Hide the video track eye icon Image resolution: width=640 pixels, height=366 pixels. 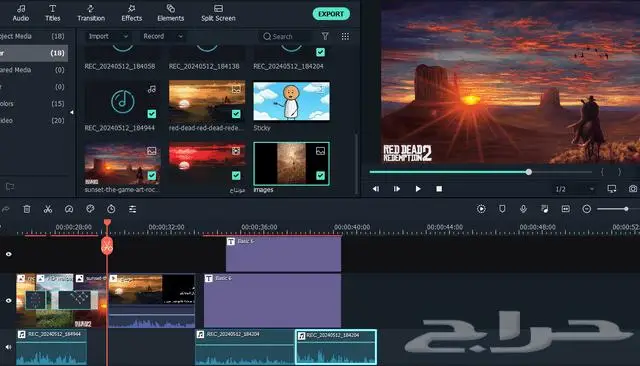(9, 300)
